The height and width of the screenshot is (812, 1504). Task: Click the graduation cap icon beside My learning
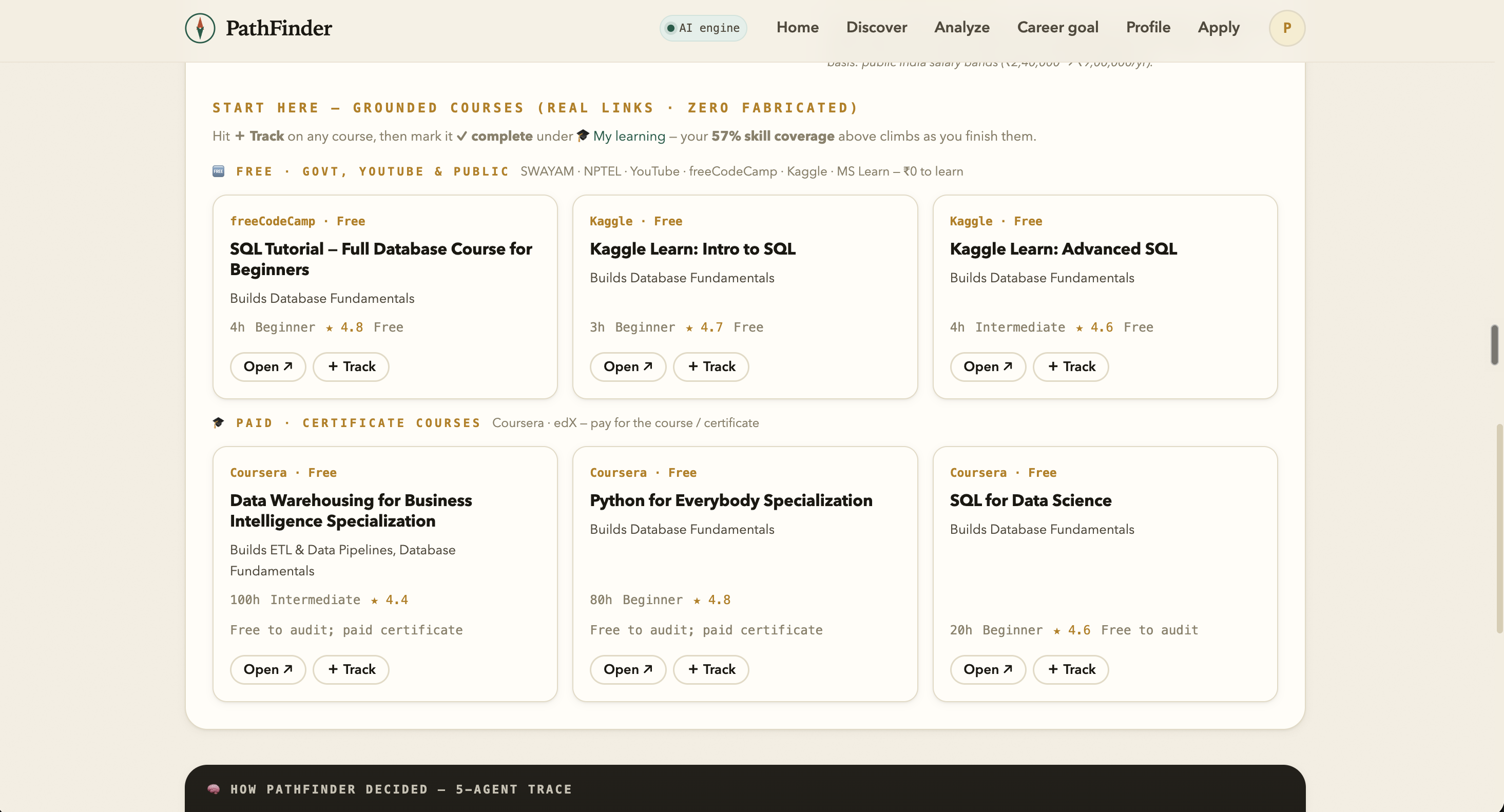583,136
